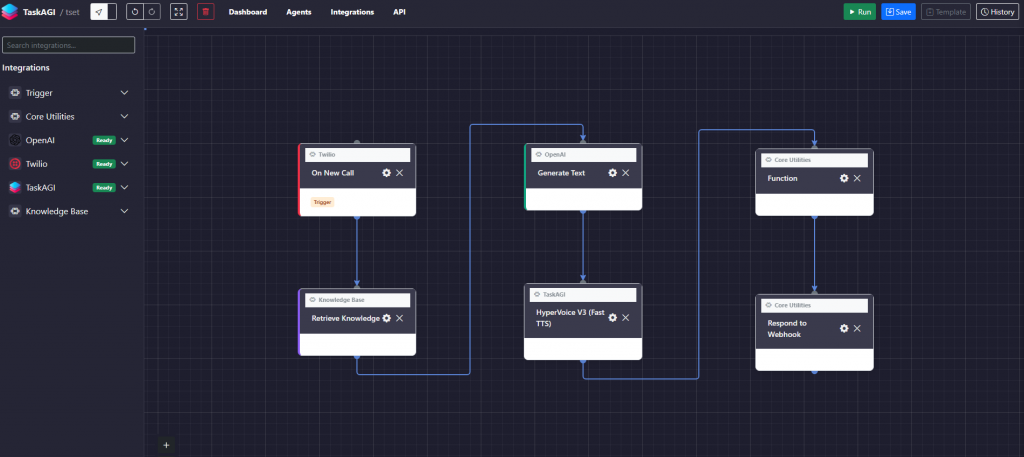Remove the Generate Text node
The height and width of the screenshot is (457, 1024).
click(x=626, y=173)
